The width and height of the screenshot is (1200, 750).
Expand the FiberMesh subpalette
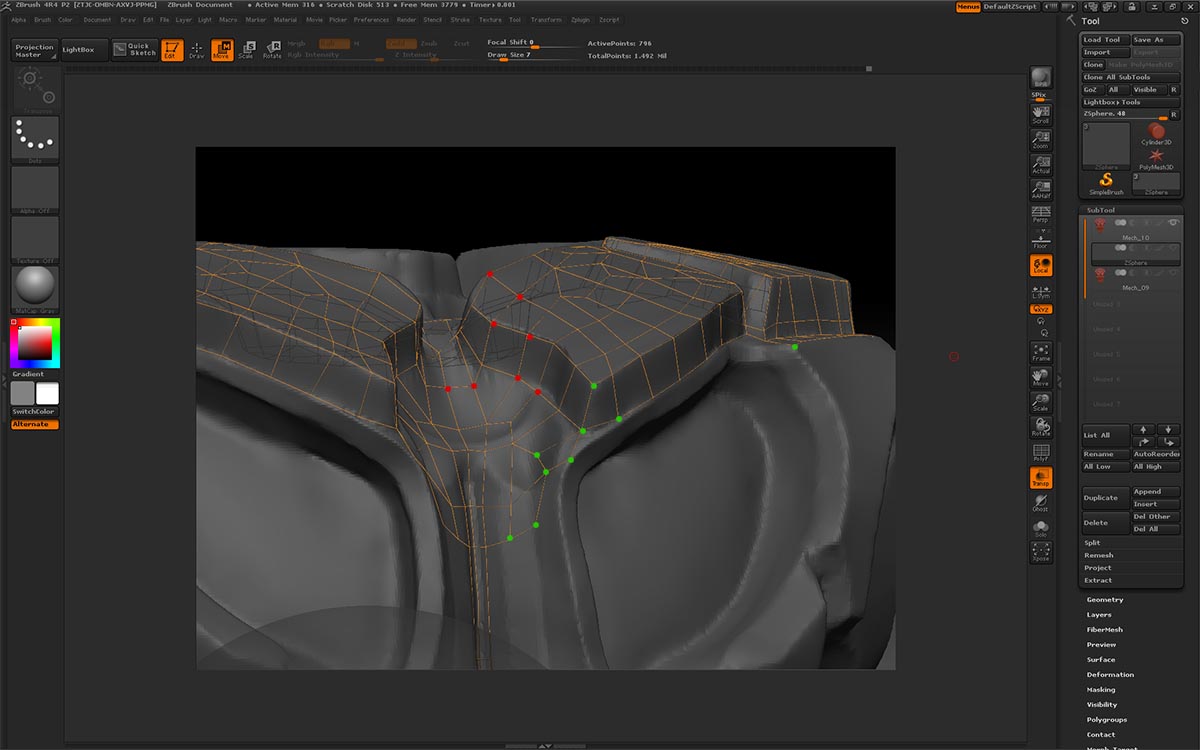click(x=1105, y=630)
